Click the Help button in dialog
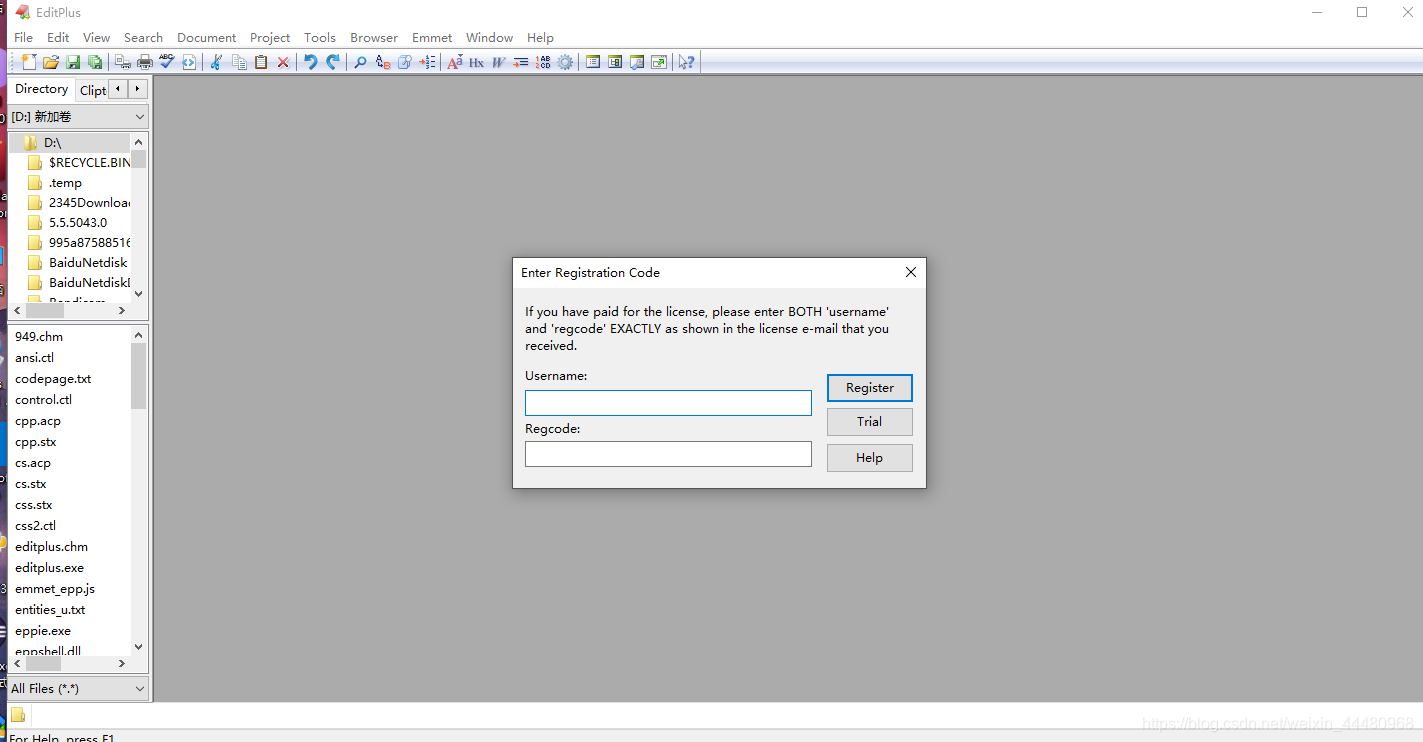The width and height of the screenshot is (1423, 742). click(869, 458)
